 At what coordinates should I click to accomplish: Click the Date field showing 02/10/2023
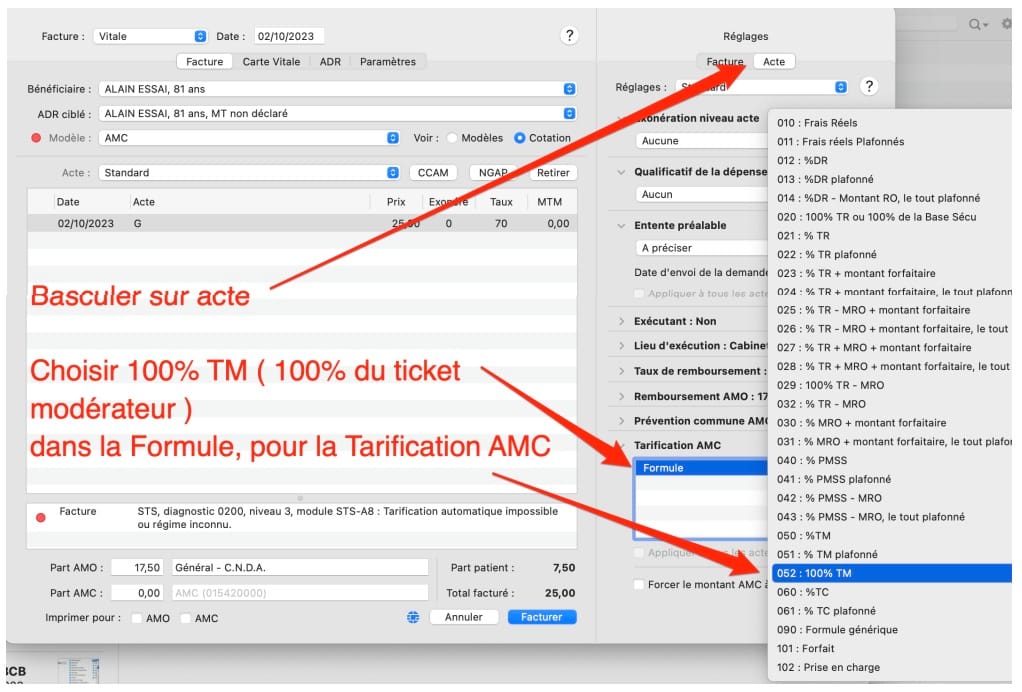click(288, 34)
